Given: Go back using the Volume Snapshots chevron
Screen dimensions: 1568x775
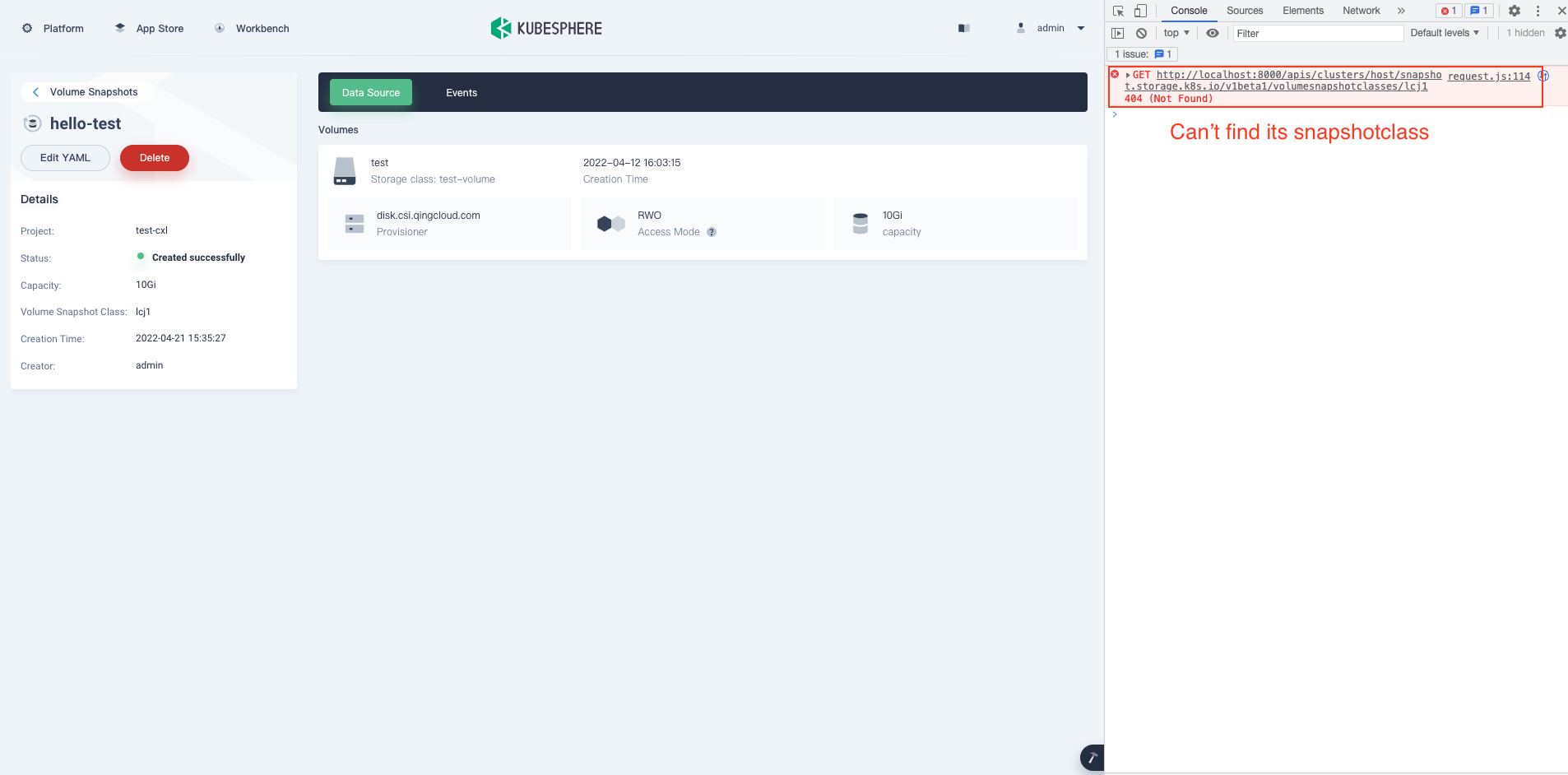Looking at the screenshot, I should [35, 92].
